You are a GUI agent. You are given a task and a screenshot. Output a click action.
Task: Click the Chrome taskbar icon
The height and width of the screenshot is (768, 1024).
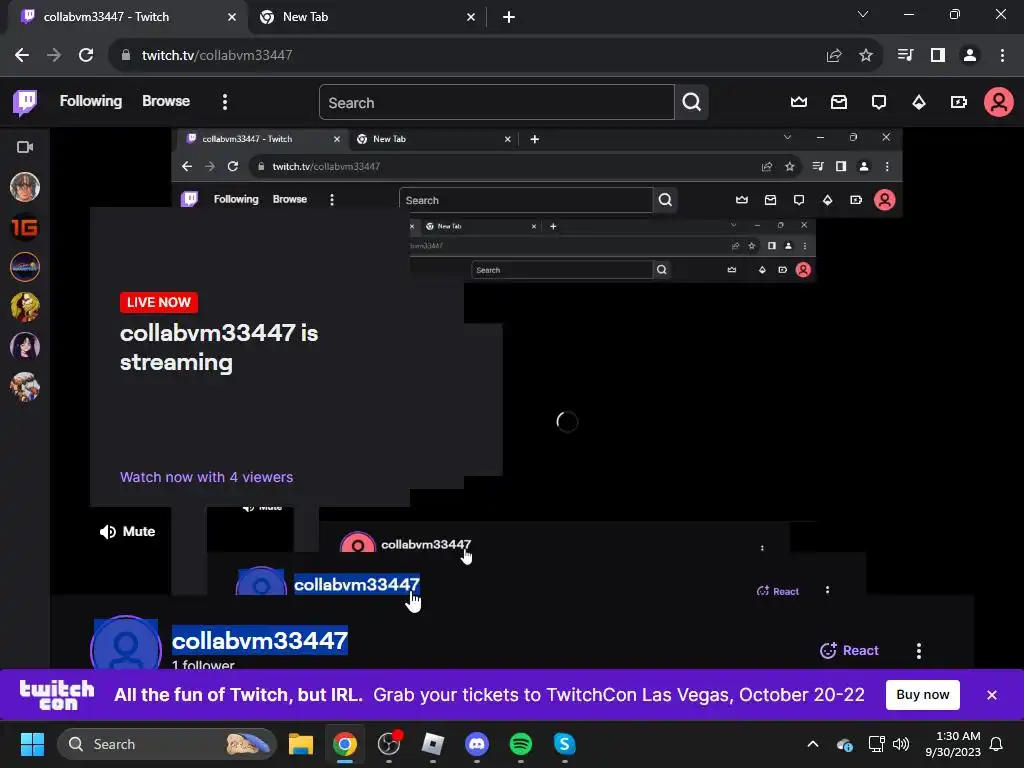pos(345,744)
